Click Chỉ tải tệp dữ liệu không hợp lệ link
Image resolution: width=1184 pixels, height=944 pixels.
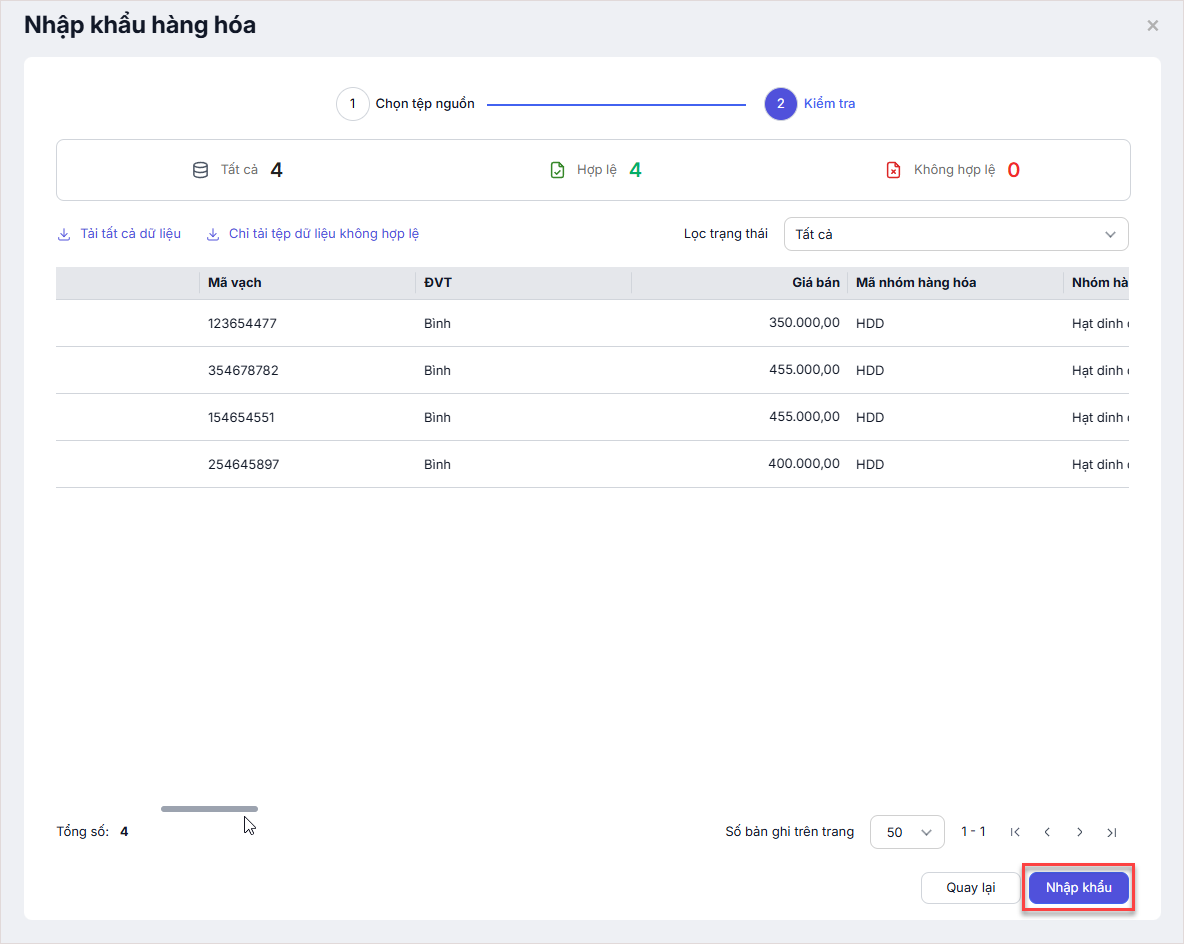point(323,234)
